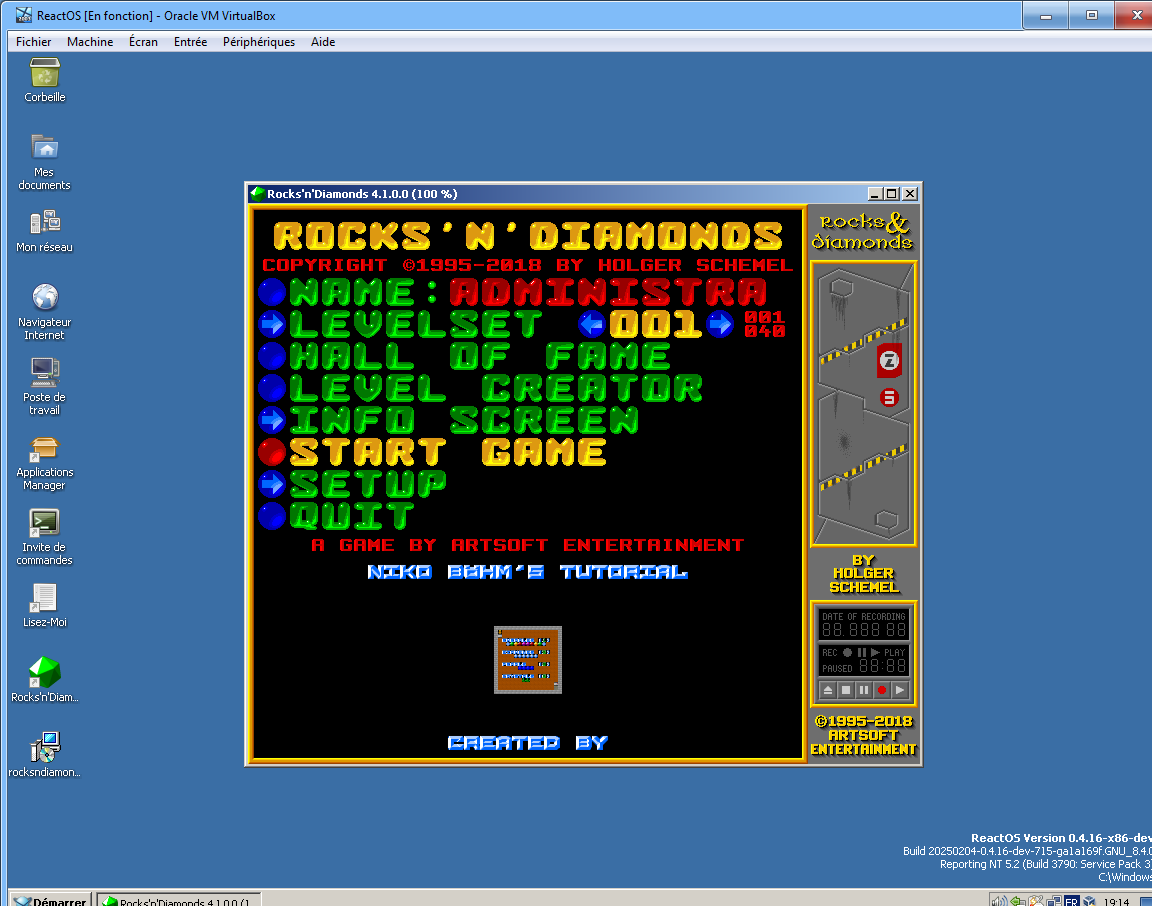This screenshot has height=906, width=1152.
Task: Select QUIT in the game menu
Action: [x=352, y=516]
